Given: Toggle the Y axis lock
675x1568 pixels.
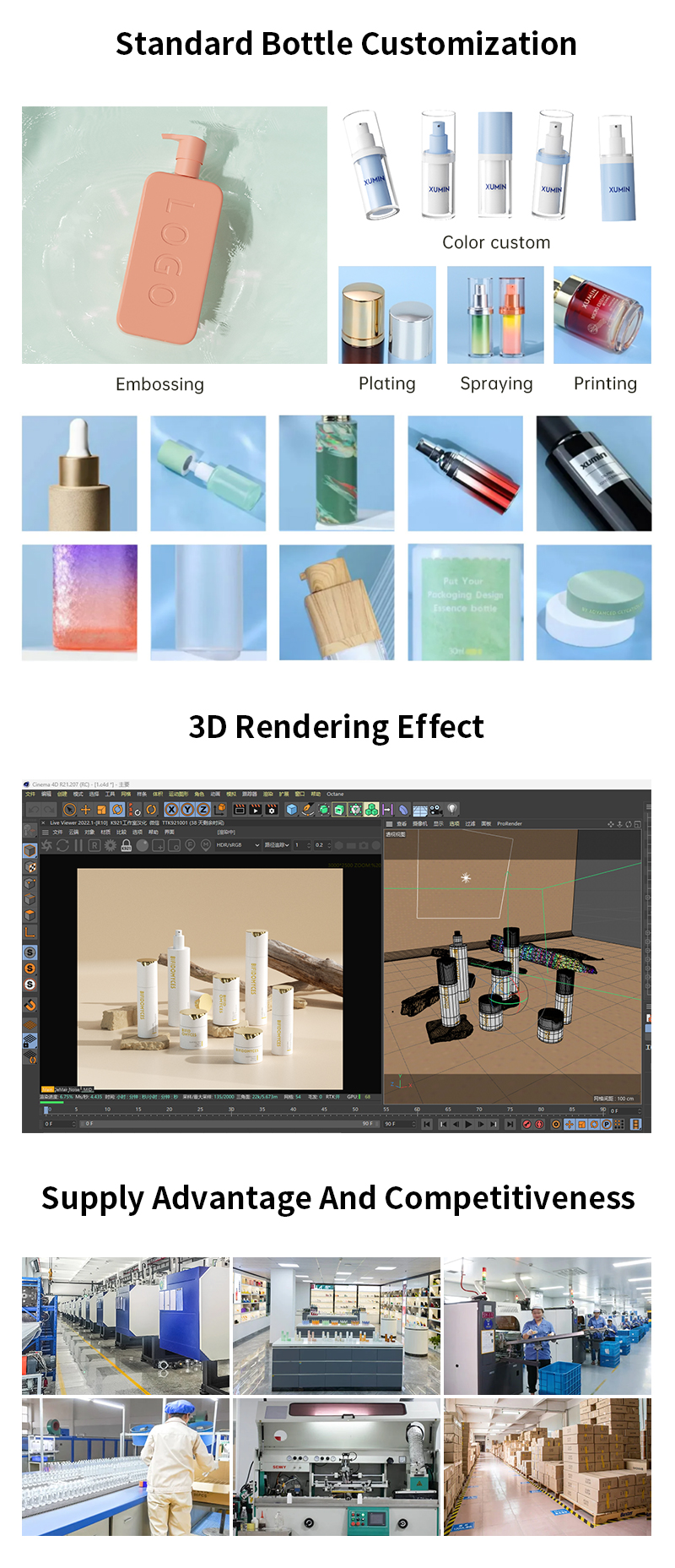Looking at the screenshot, I should coord(187,809).
